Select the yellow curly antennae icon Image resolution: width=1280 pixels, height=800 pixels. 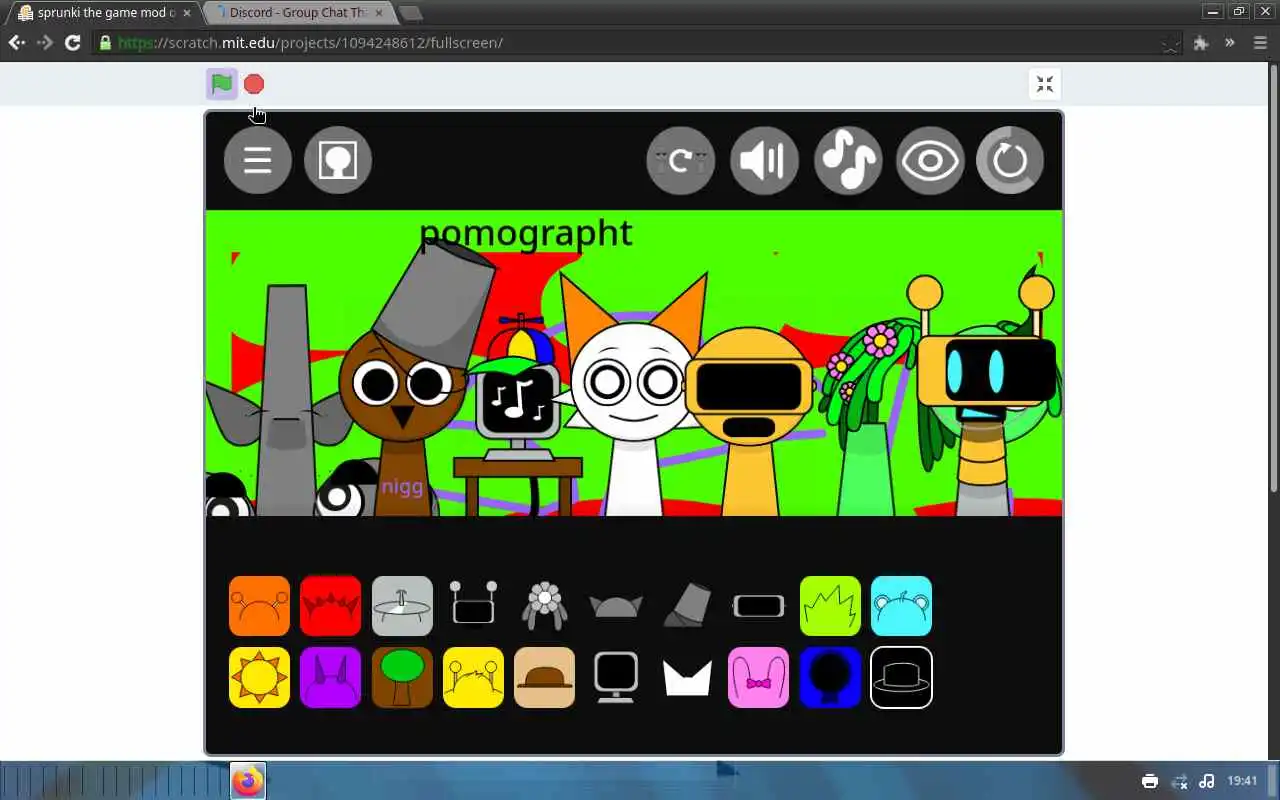point(473,677)
